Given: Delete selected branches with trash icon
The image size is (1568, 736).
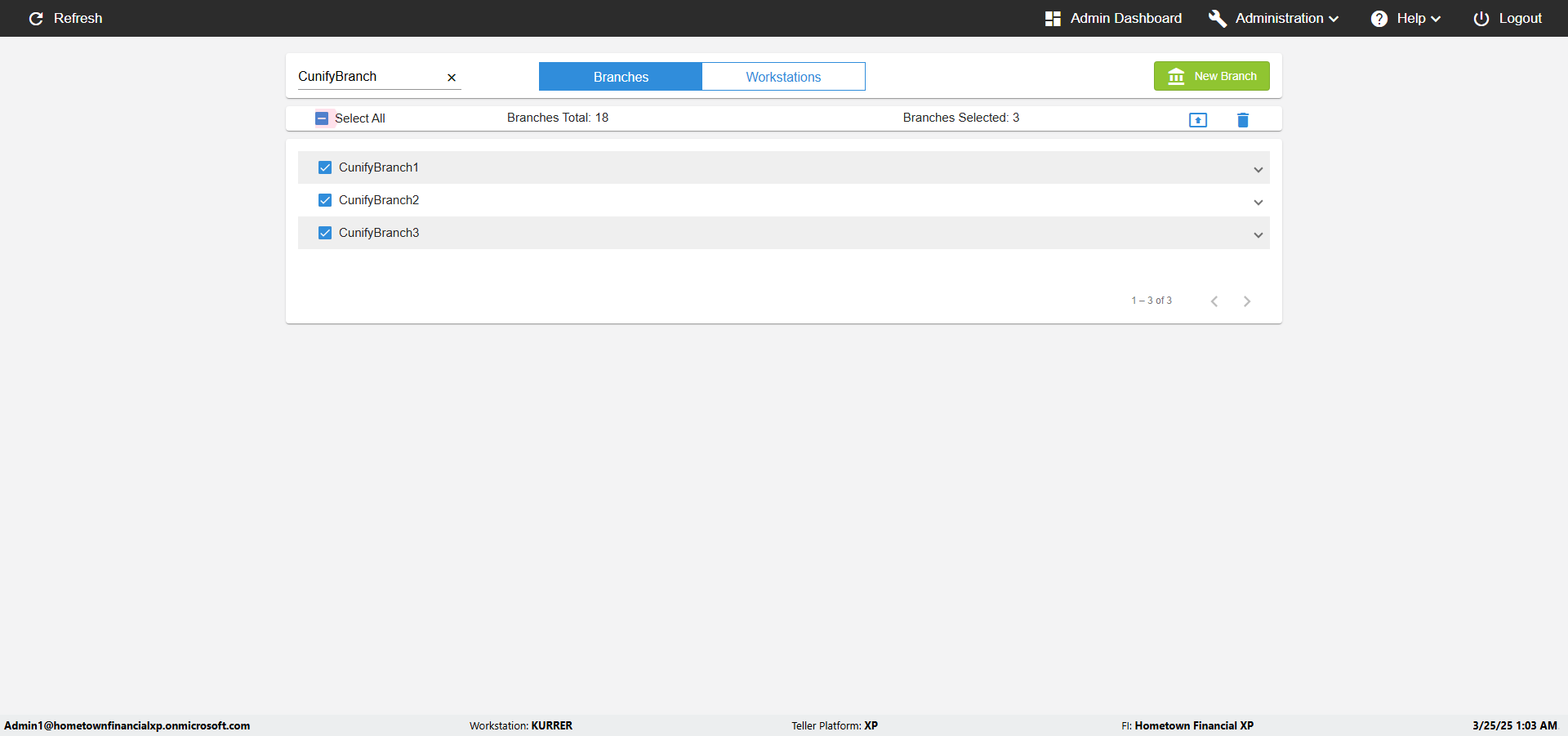Looking at the screenshot, I should coord(1243,120).
